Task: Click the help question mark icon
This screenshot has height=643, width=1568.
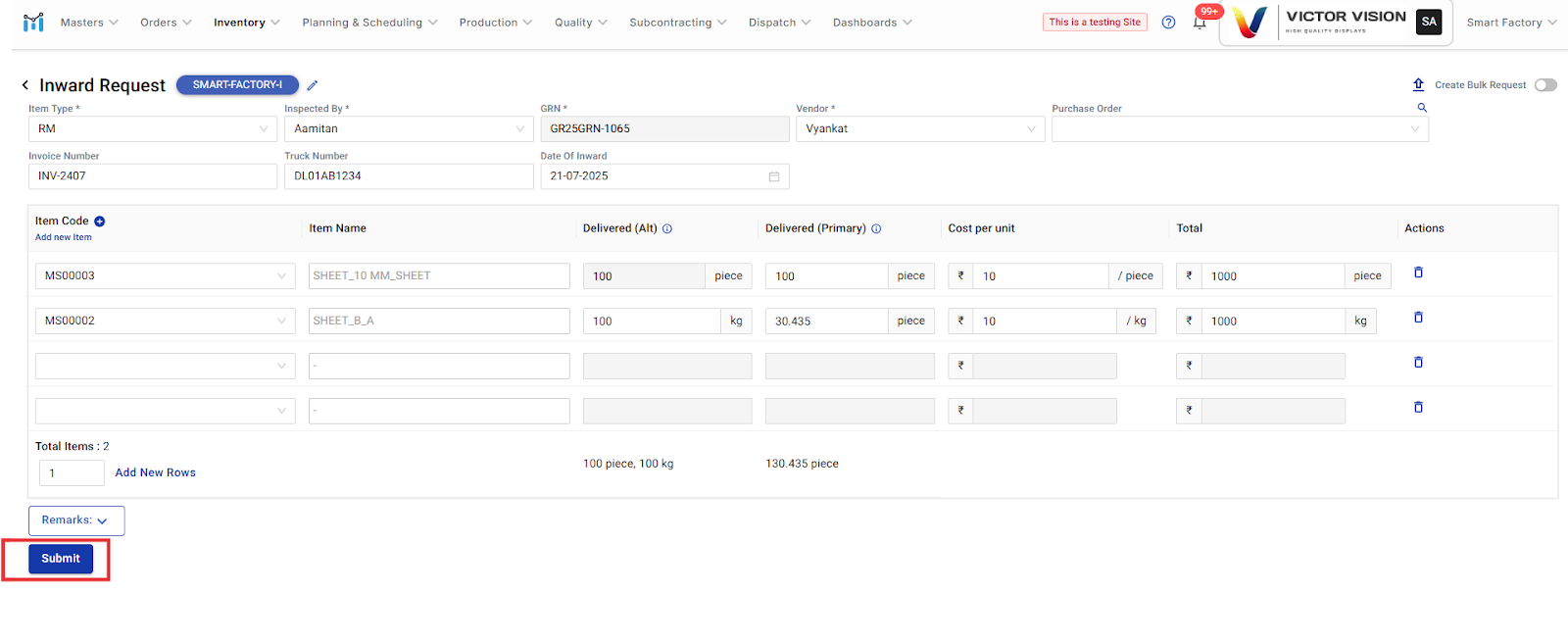Action: click(1168, 23)
